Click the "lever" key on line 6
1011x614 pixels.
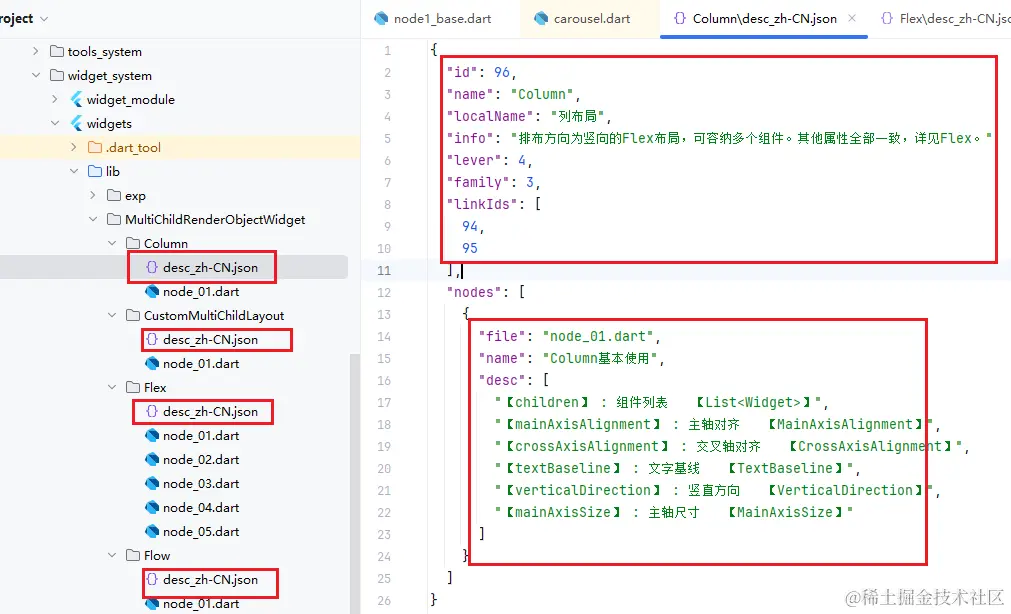pos(474,160)
